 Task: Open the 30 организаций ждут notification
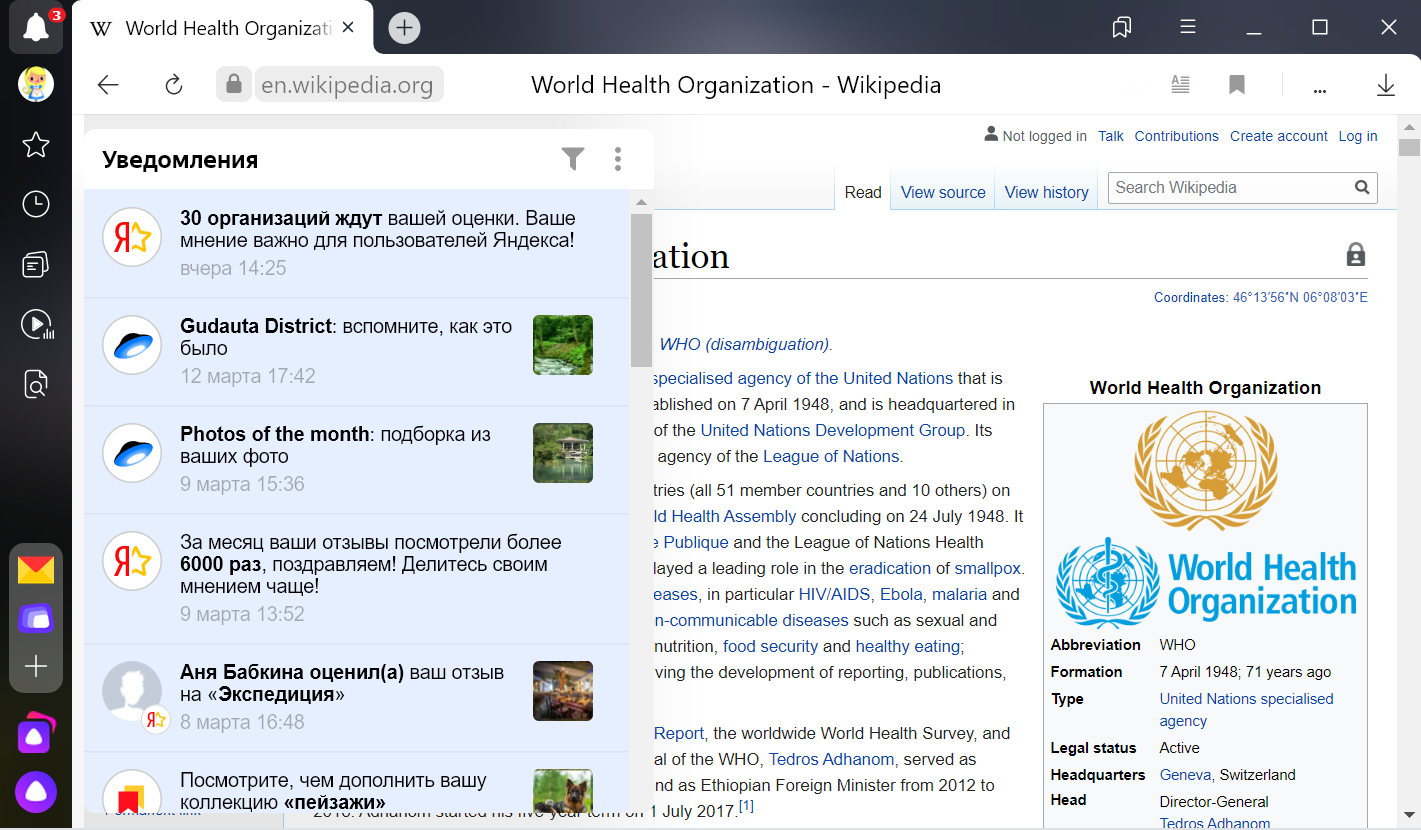click(357, 243)
